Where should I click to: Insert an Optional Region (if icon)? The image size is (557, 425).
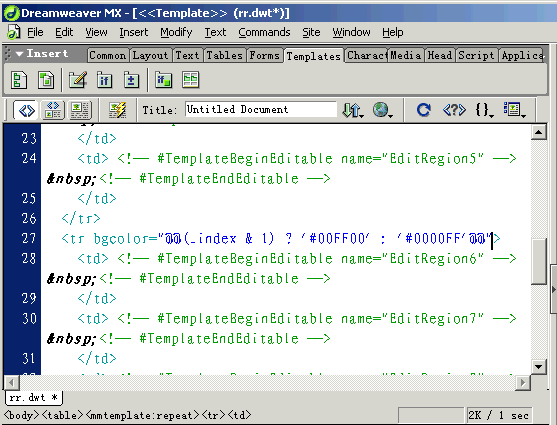point(104,80)
